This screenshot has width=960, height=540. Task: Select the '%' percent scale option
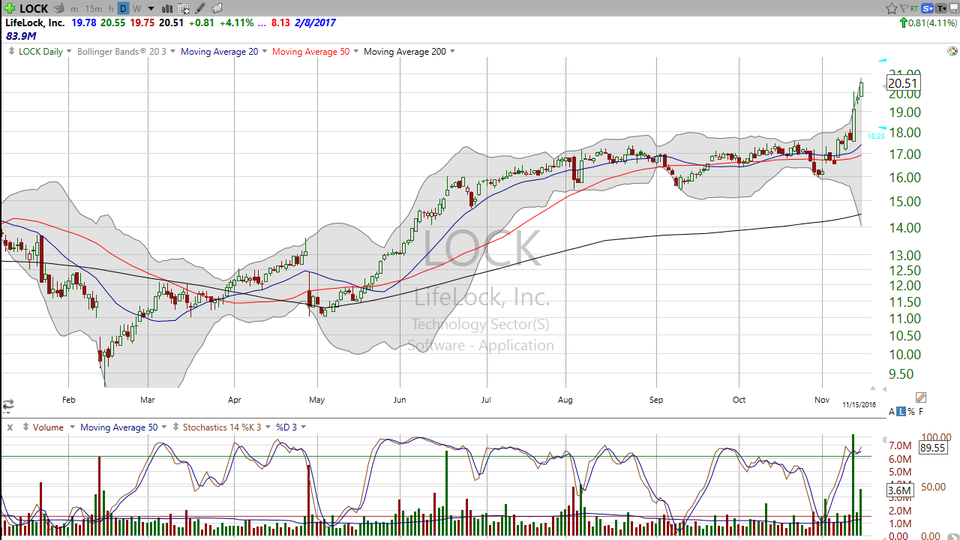(912, 411)
